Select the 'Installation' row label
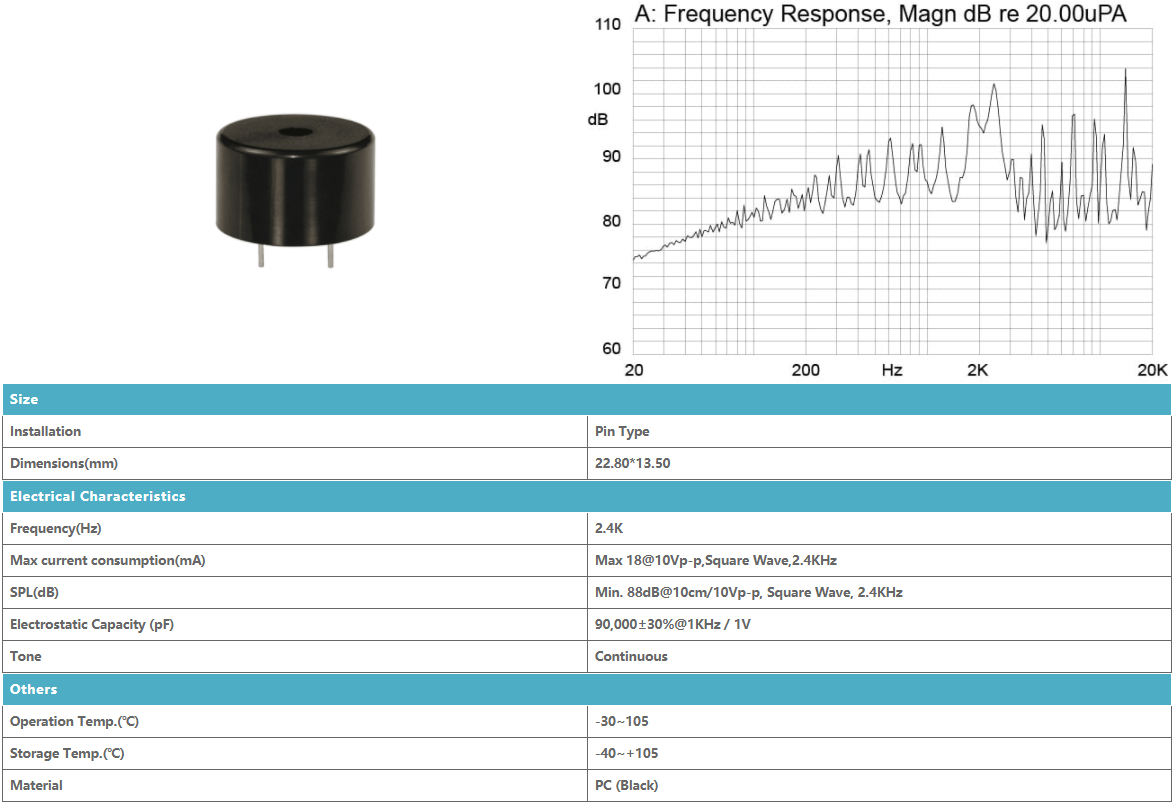Image resolution: width=1176 pixels, height=806 pixels. pos(45,431)
